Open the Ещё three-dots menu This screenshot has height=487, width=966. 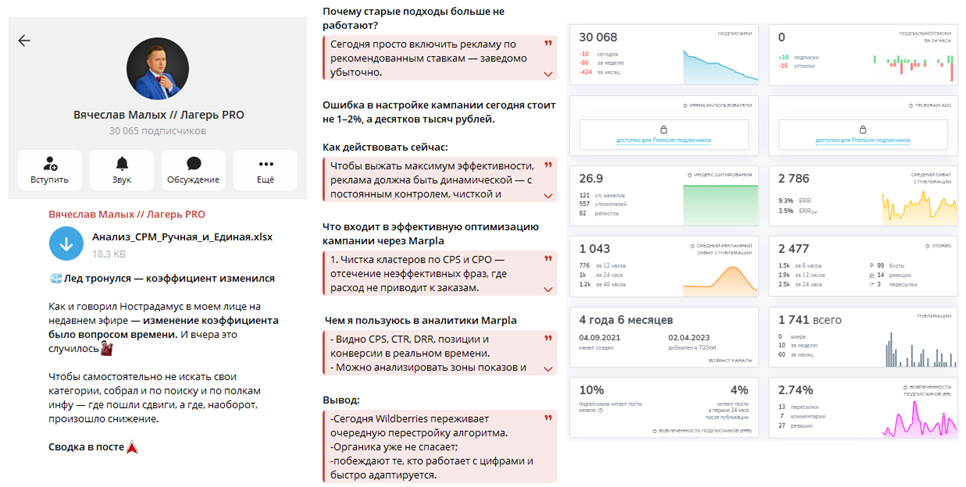(x=265, y=170)
